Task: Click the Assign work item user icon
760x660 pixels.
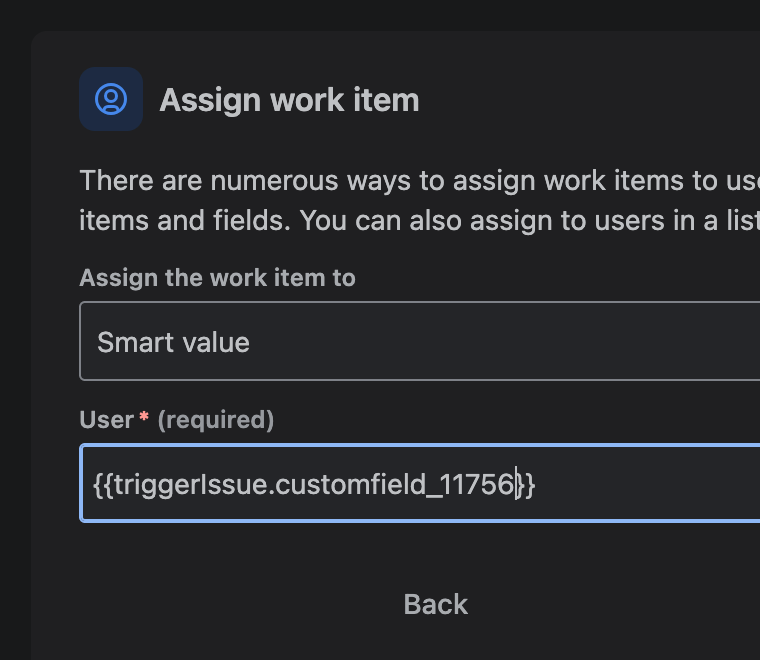Action: (111, 99)
